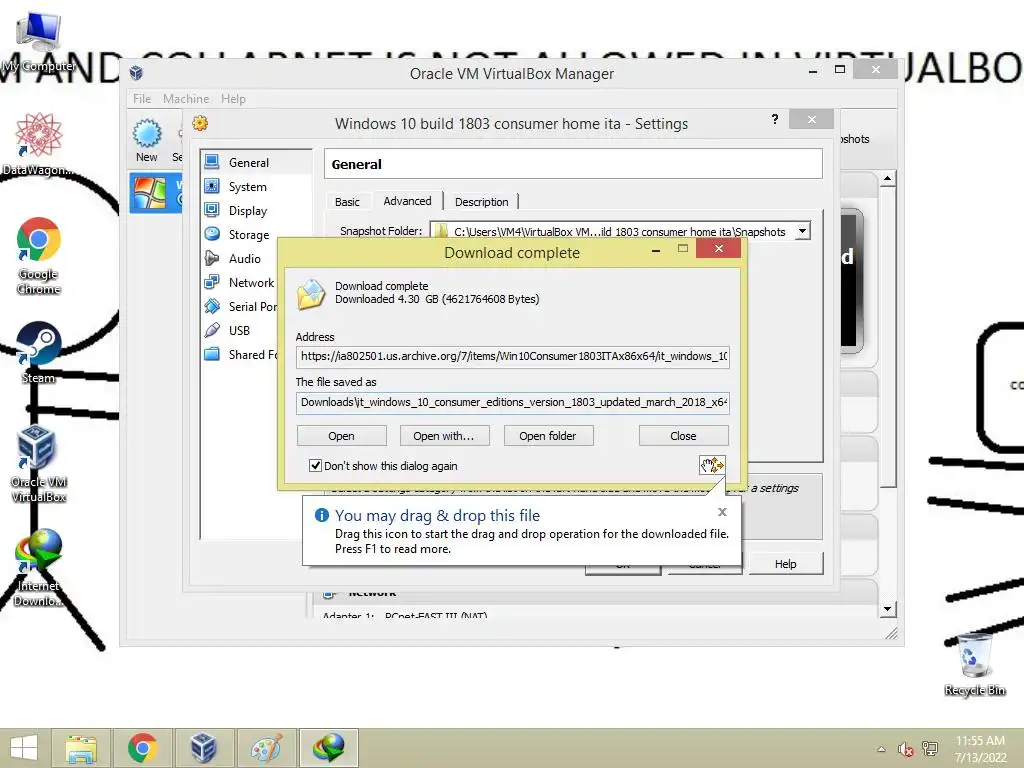Click the New machine icon in VirtualBox Manager
The height and width of the screenshot is (768, 1024).
click(147, 140)
